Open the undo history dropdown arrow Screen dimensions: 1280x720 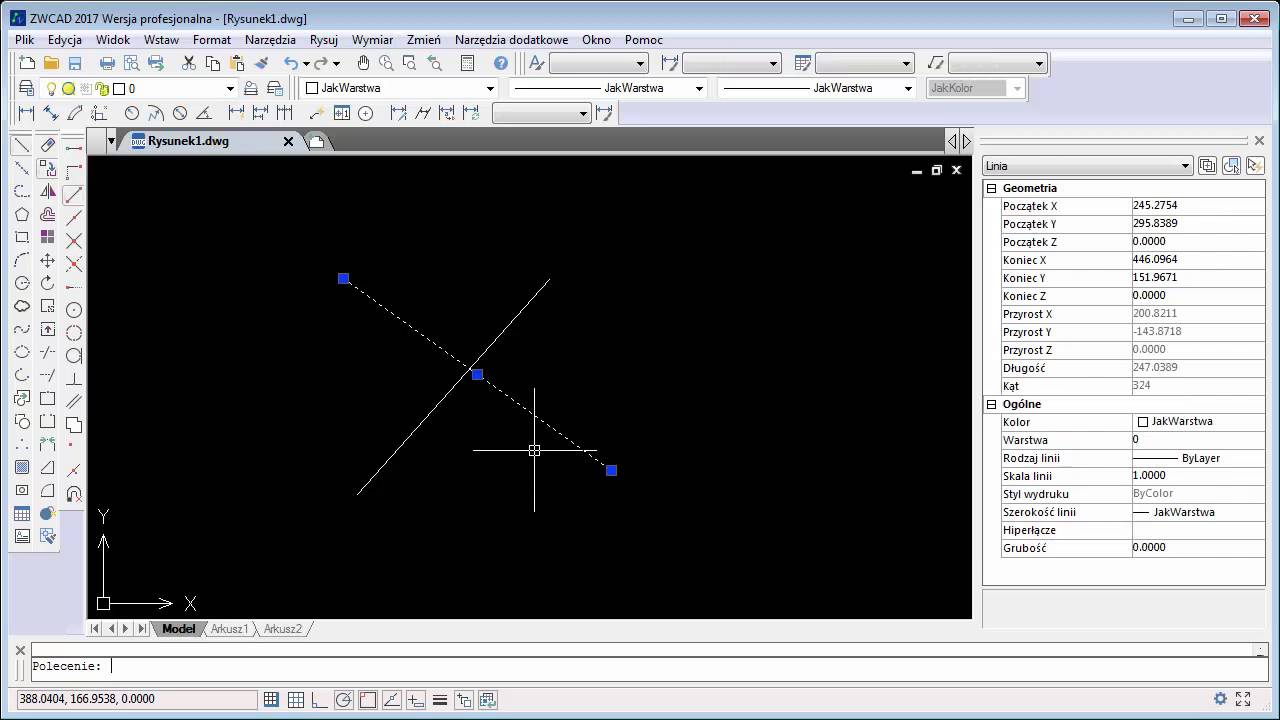pyautogui.click(x=305, y=64)
